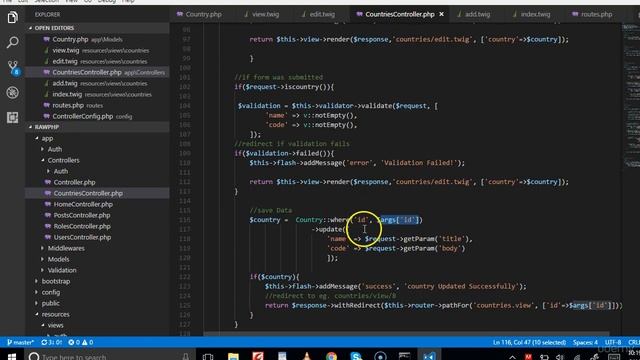Open ControllerConfig.php in open editors
Viewport: 640px width, 360px height.
[97, 116]
